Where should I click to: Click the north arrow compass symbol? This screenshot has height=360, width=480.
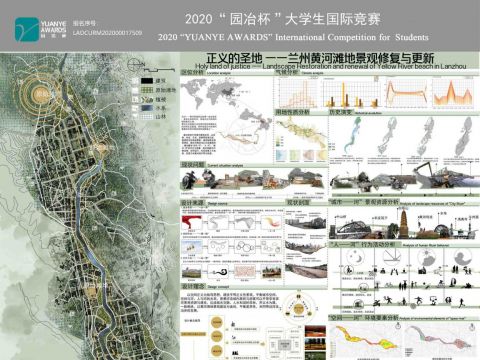(134, 64)
